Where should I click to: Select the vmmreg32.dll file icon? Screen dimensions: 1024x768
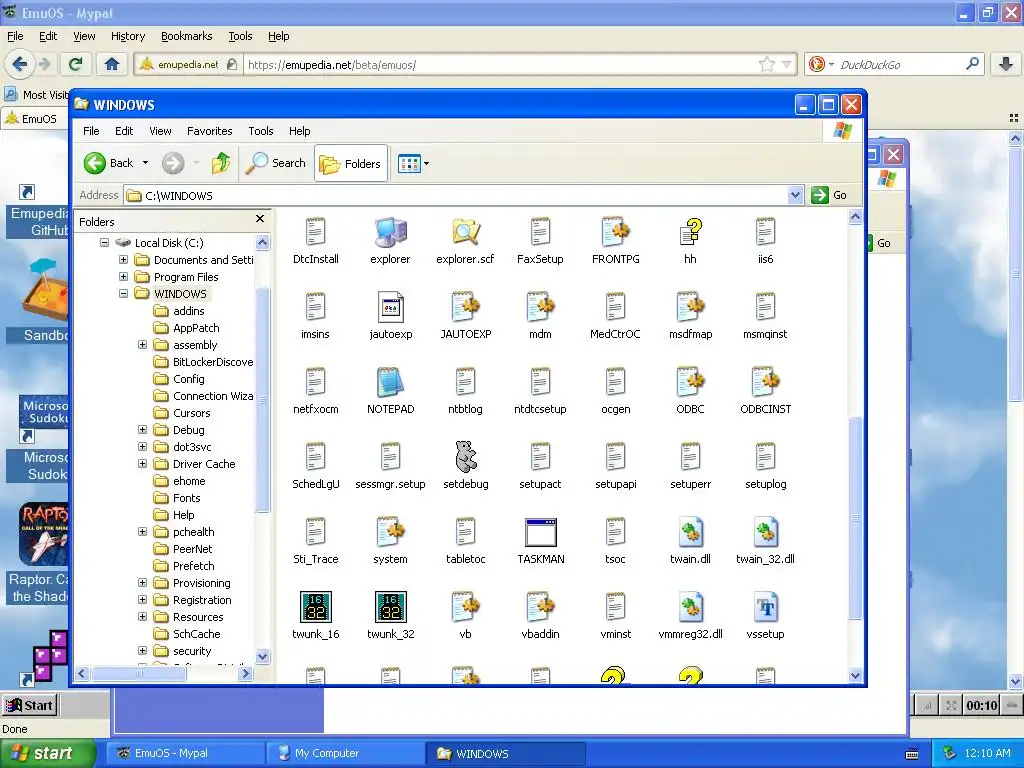pyautogui.click(x=690, y=607)
